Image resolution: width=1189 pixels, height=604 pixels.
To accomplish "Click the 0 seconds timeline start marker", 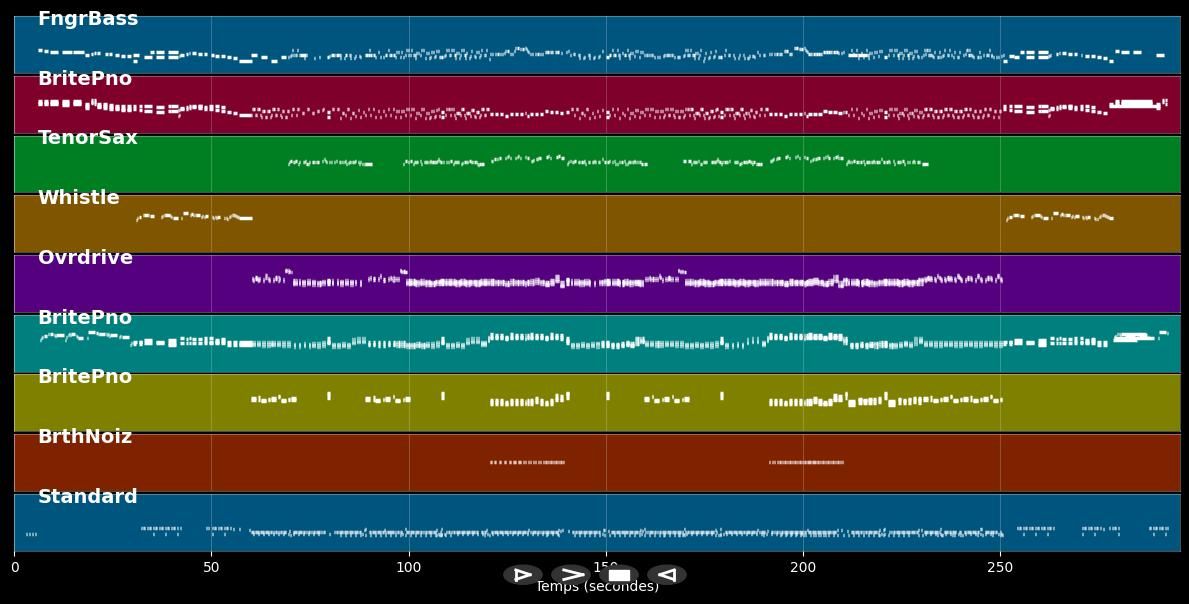I will pyautogui.click(x=14, y=568).
